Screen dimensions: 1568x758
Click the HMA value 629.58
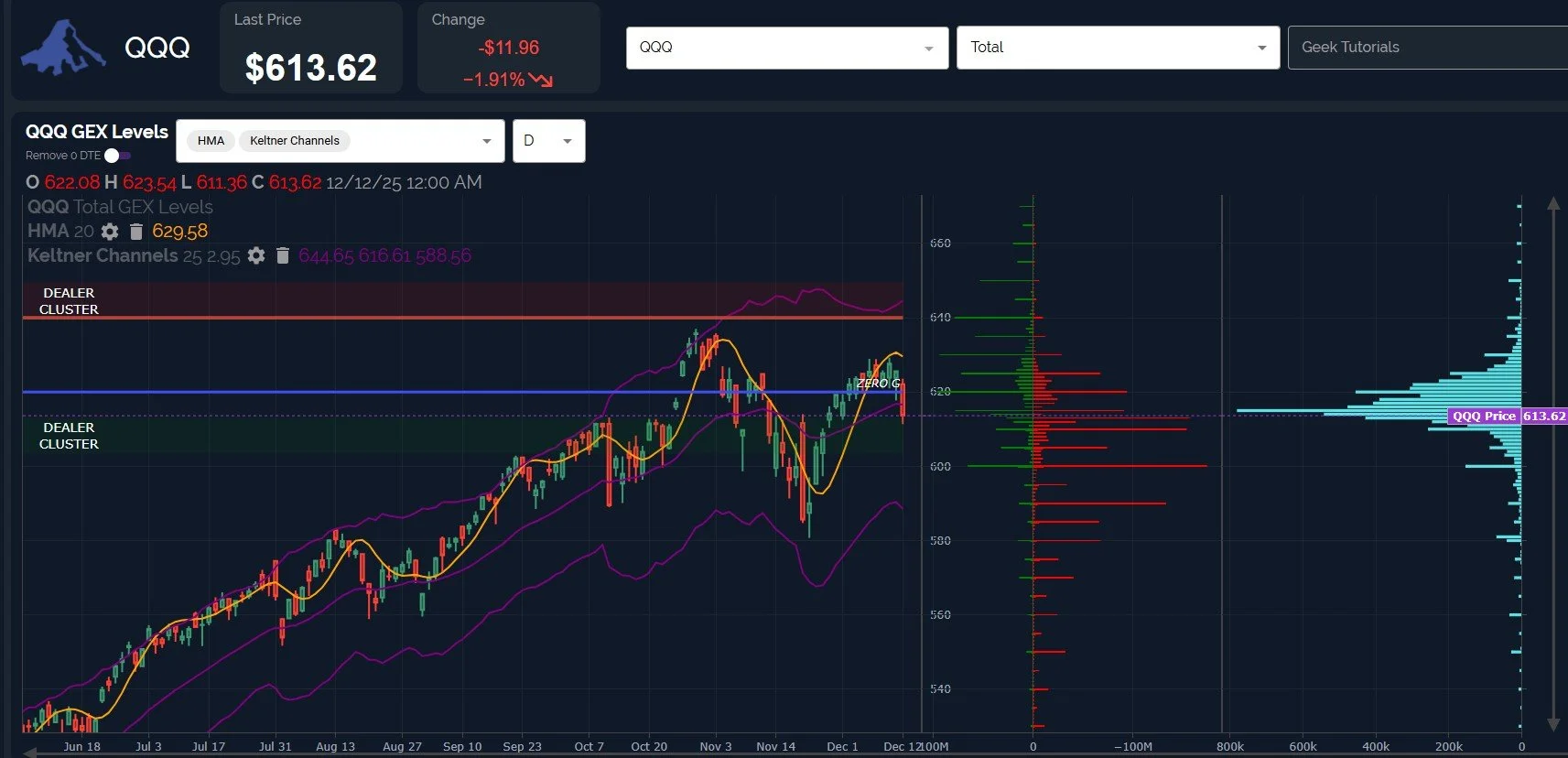tap(180, 232)
